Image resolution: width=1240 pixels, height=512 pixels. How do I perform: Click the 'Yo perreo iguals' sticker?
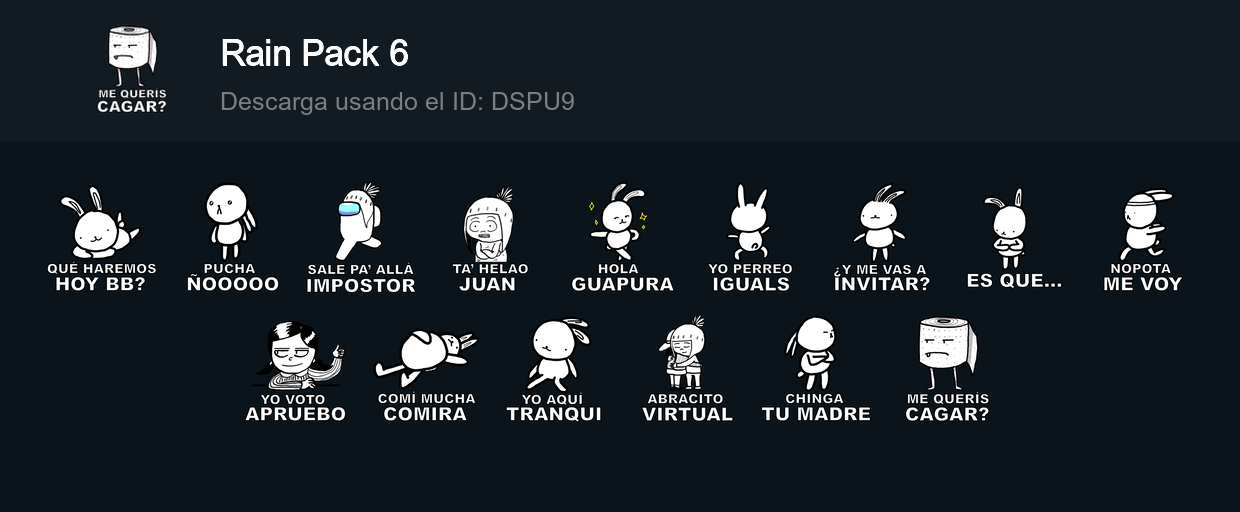point(750,238)
